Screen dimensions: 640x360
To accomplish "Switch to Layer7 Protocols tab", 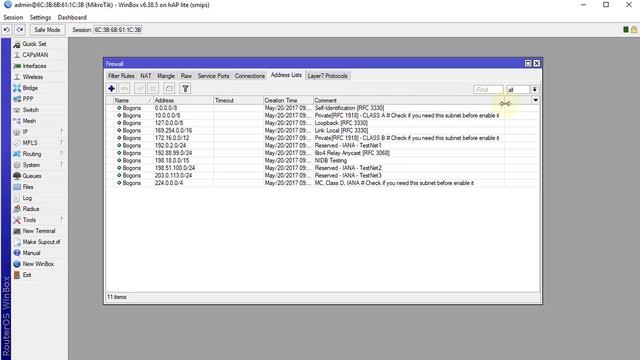I will 327,76.
